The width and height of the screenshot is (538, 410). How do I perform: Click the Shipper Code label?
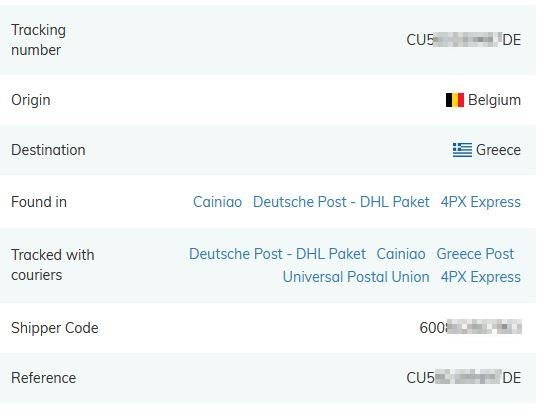click(55, 328)
